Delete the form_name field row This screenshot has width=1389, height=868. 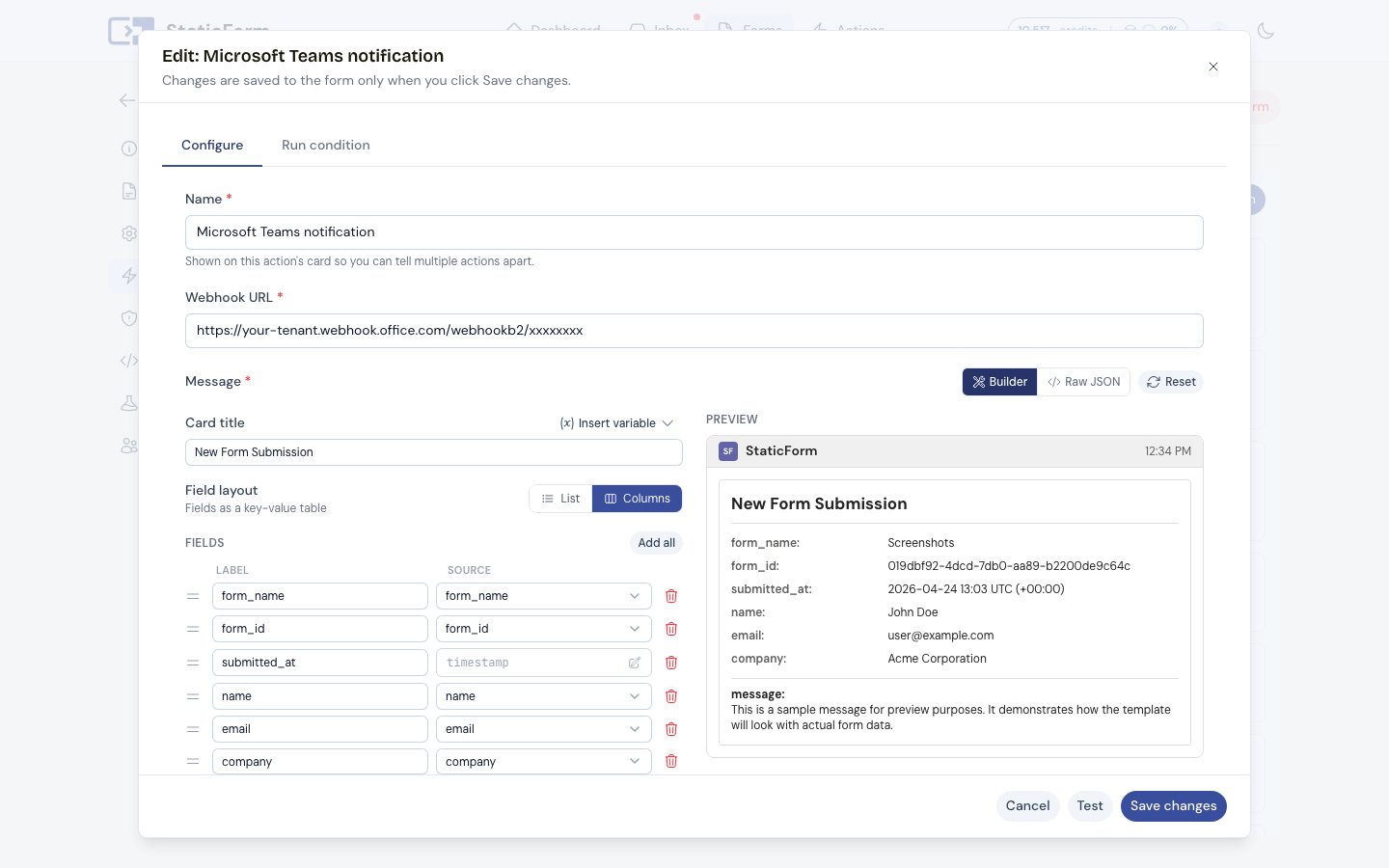(x=671, y=596)
